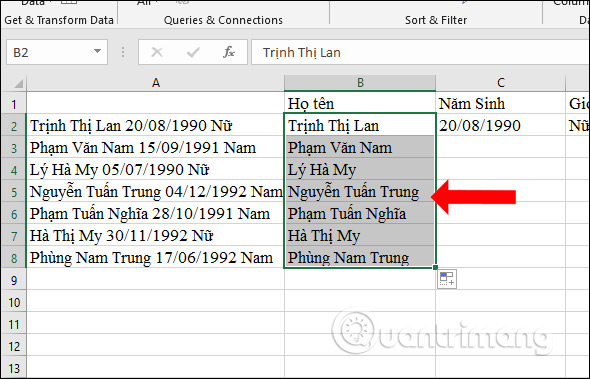
Task: Expand the Name Box dropdown arrow
Action: (x=97, y=52)
